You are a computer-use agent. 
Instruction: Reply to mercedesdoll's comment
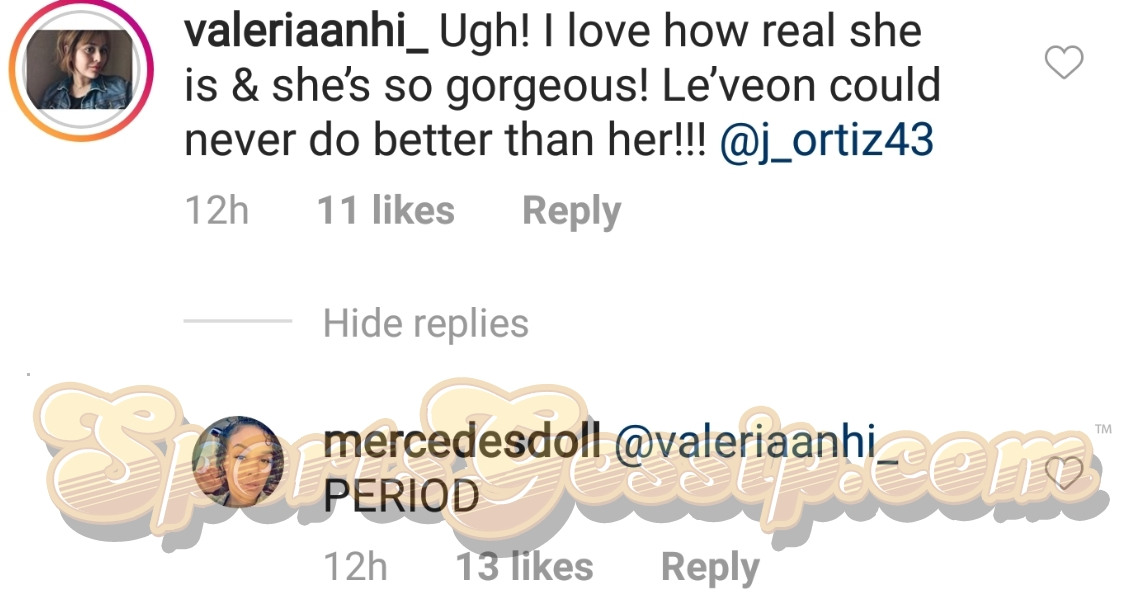coord(710,567)
